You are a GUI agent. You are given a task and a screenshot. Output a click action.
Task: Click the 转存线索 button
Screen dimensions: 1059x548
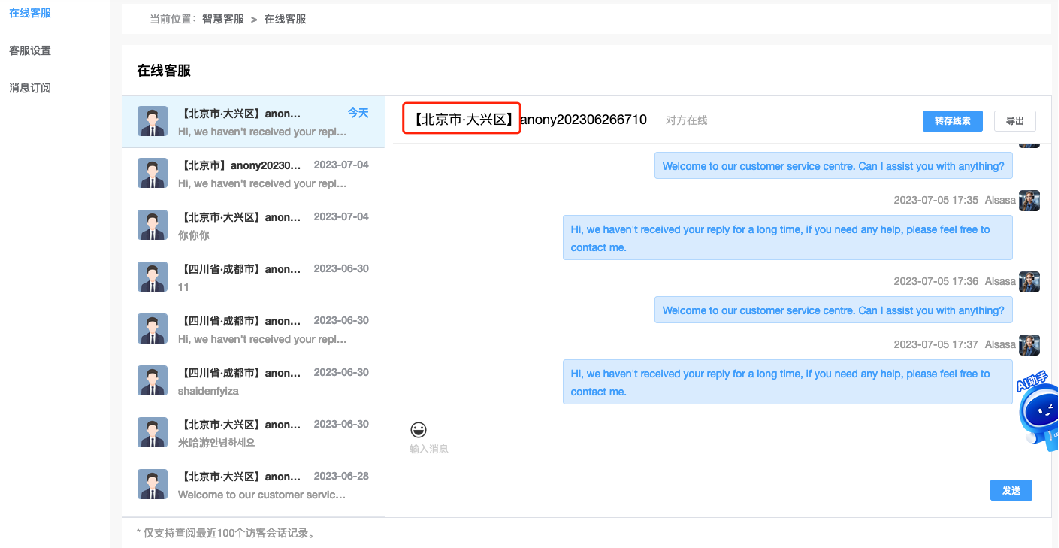click(952, 122)
